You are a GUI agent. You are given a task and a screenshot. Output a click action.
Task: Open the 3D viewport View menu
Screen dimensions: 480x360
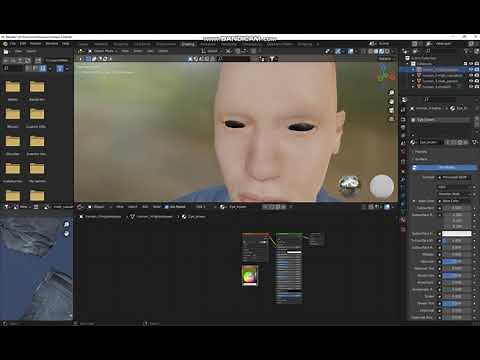pos(125,51)
